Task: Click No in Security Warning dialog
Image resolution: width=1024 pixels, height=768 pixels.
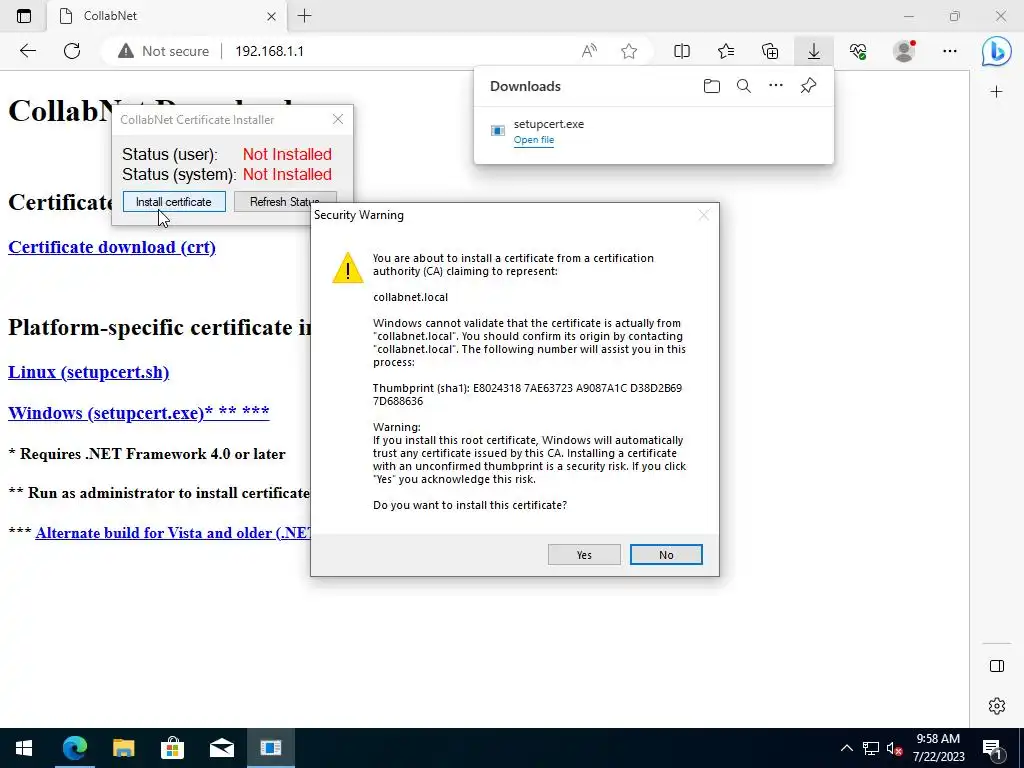Action: click(x=666, y=554)
